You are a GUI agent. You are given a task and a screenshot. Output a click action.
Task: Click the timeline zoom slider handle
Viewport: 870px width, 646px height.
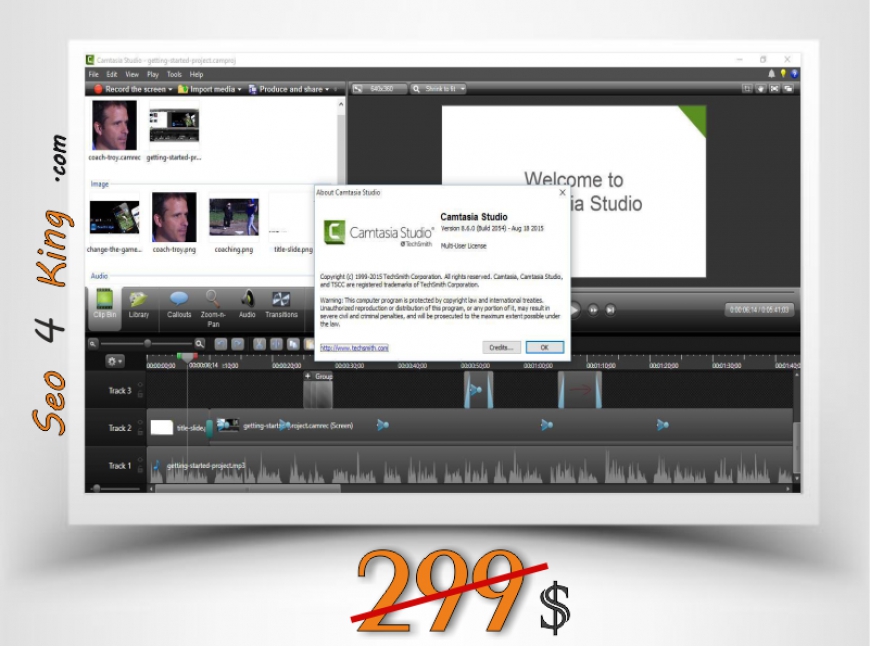click(x=148, y=344)
